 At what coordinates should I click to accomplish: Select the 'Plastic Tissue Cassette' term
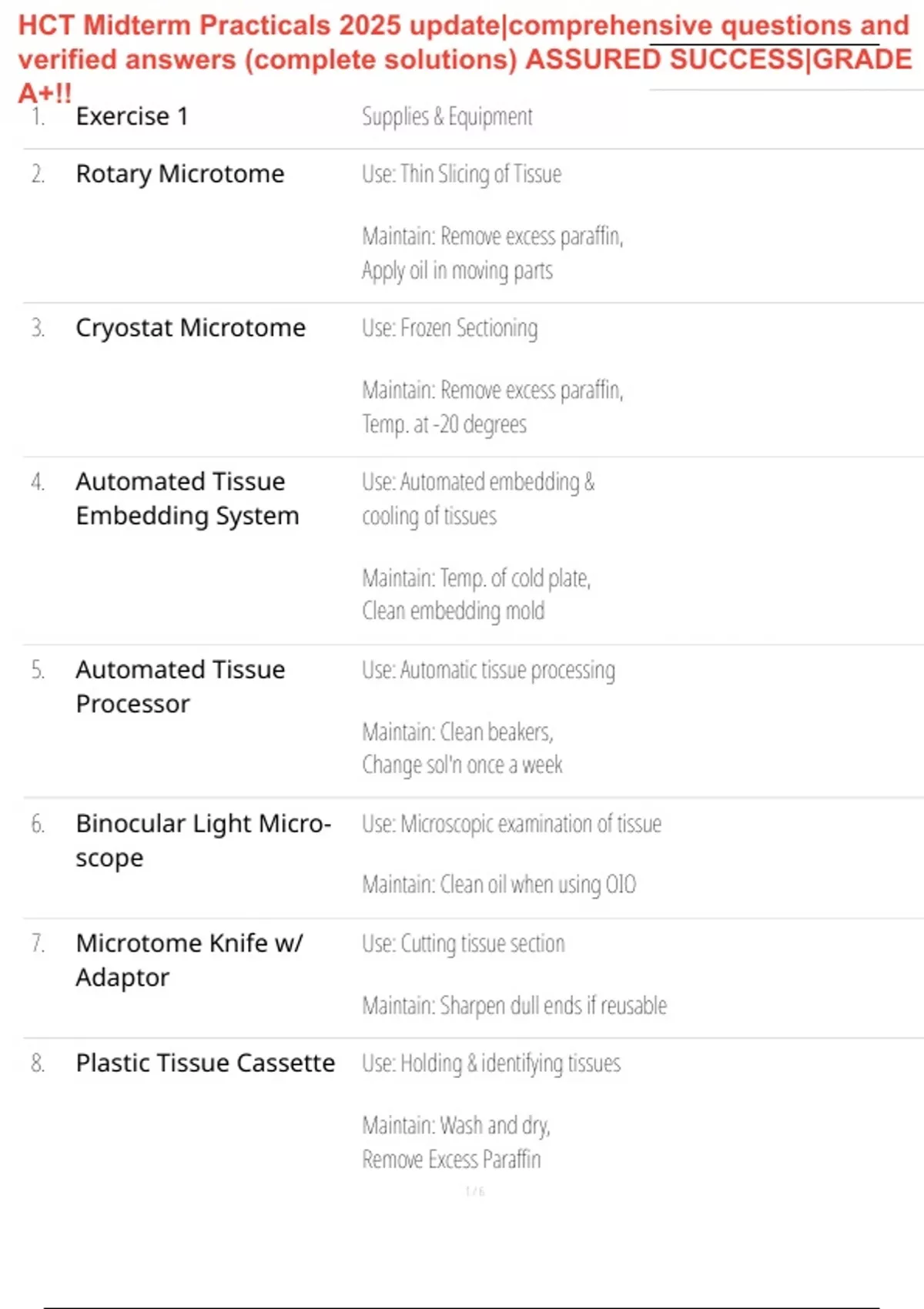205,1063
